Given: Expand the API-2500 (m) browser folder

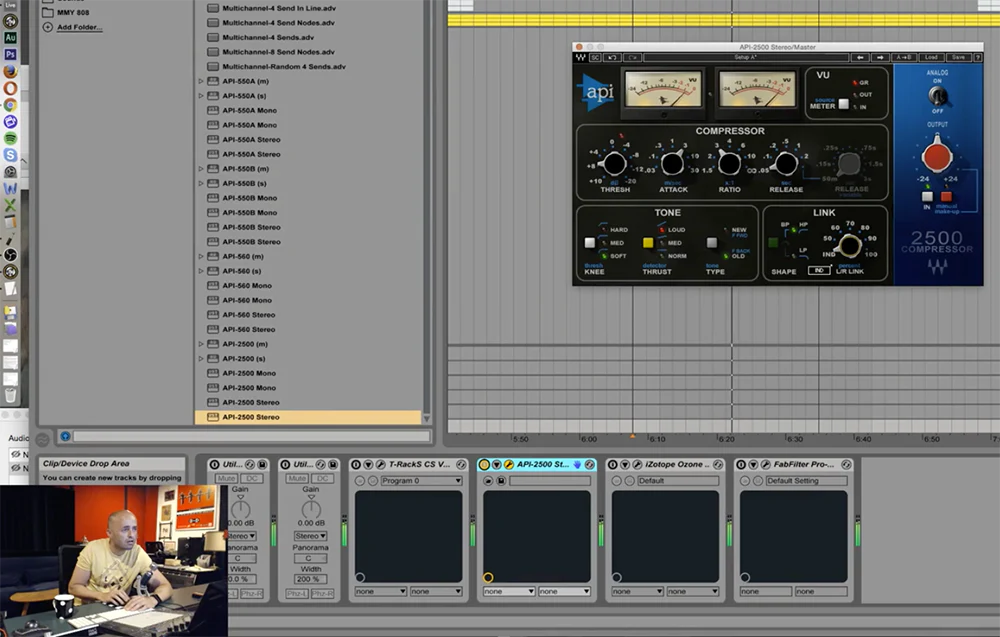Looking at the screenshot, I should click(x=201, y=344).
